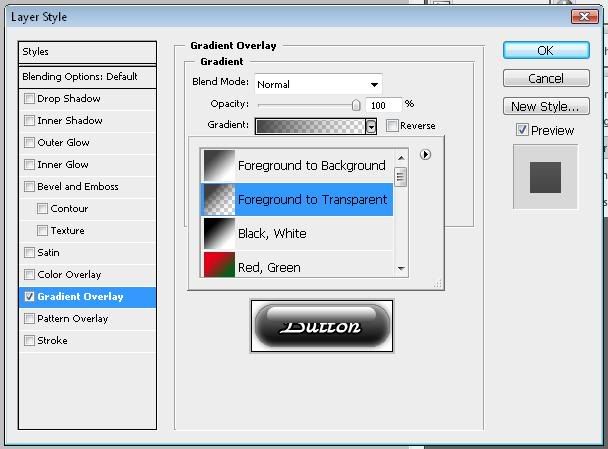Enable the Drop Shadow checkbox
Viewport: 608px width, 449px height.
[x=29, y=99]
